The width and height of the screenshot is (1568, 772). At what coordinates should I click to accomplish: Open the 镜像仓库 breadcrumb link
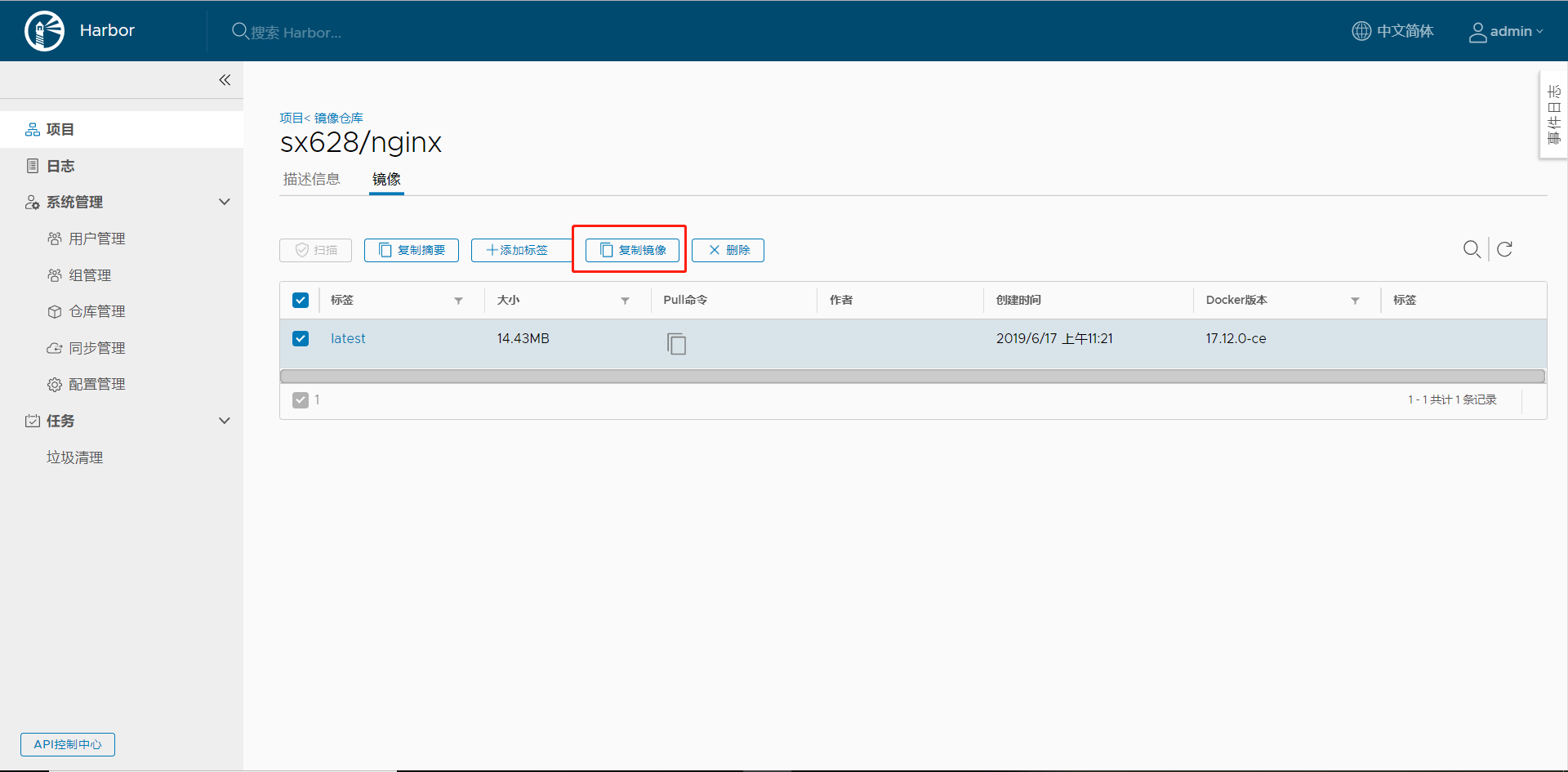pos(339,118)
